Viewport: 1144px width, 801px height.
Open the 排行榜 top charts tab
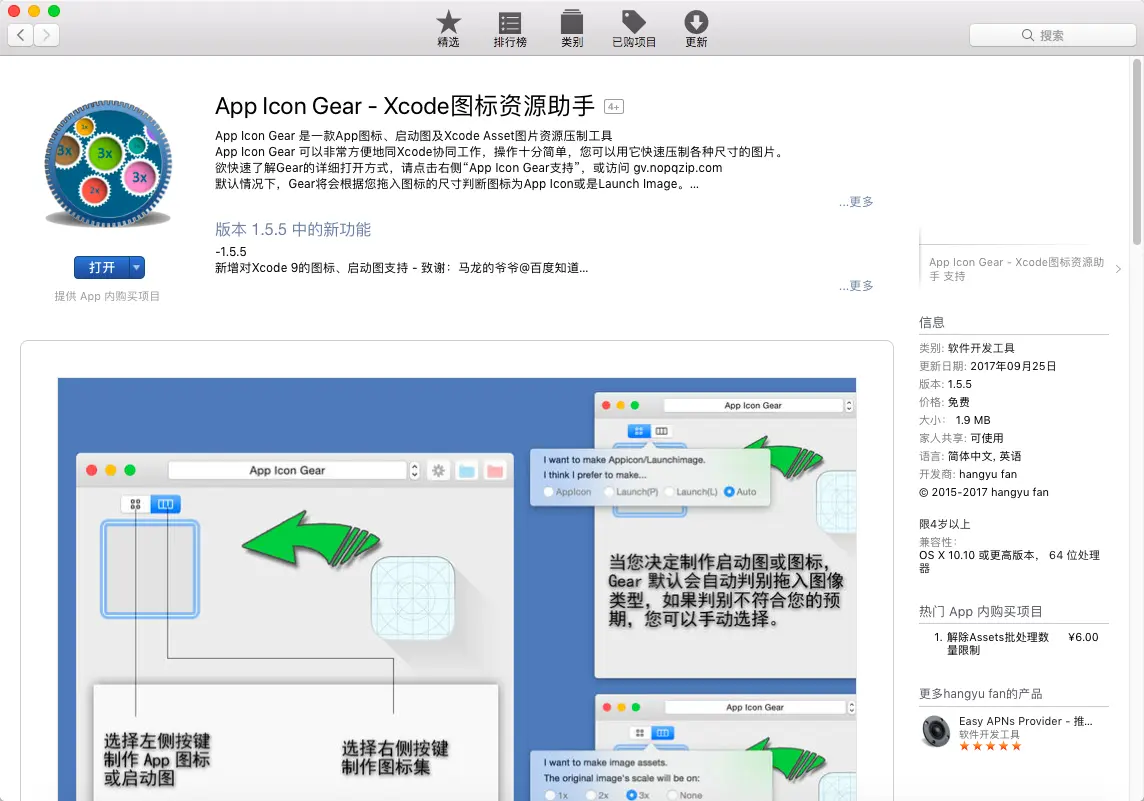(x=510, y=29)
